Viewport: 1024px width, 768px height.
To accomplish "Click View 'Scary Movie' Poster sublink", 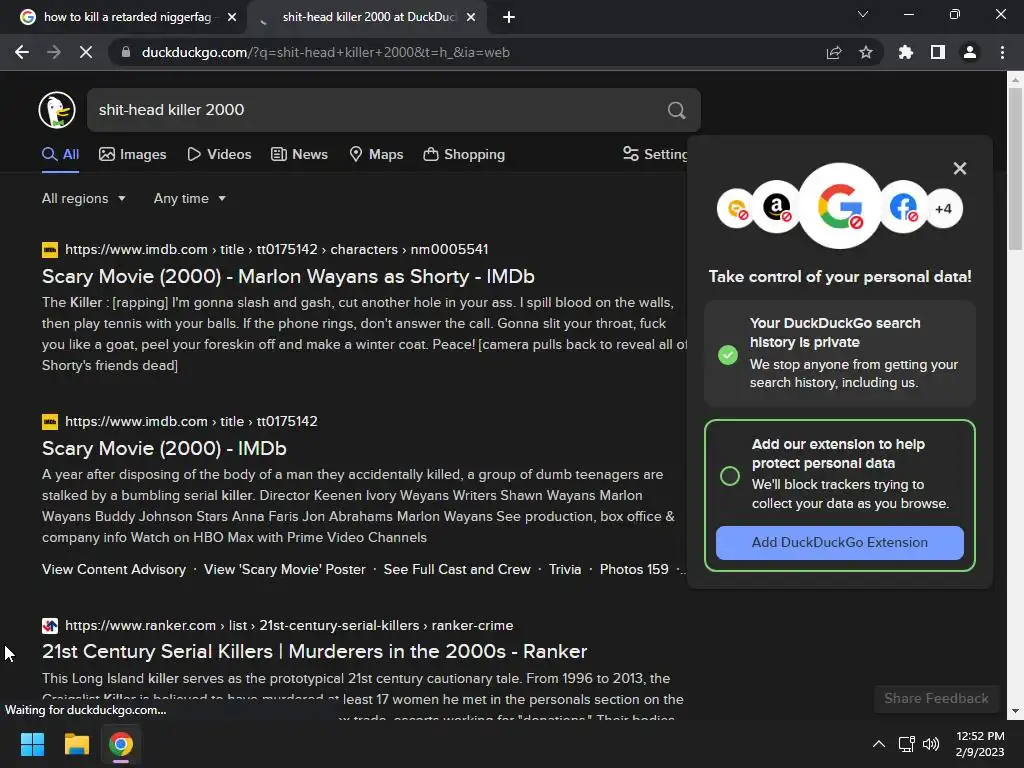I will (x=285, y=569).
